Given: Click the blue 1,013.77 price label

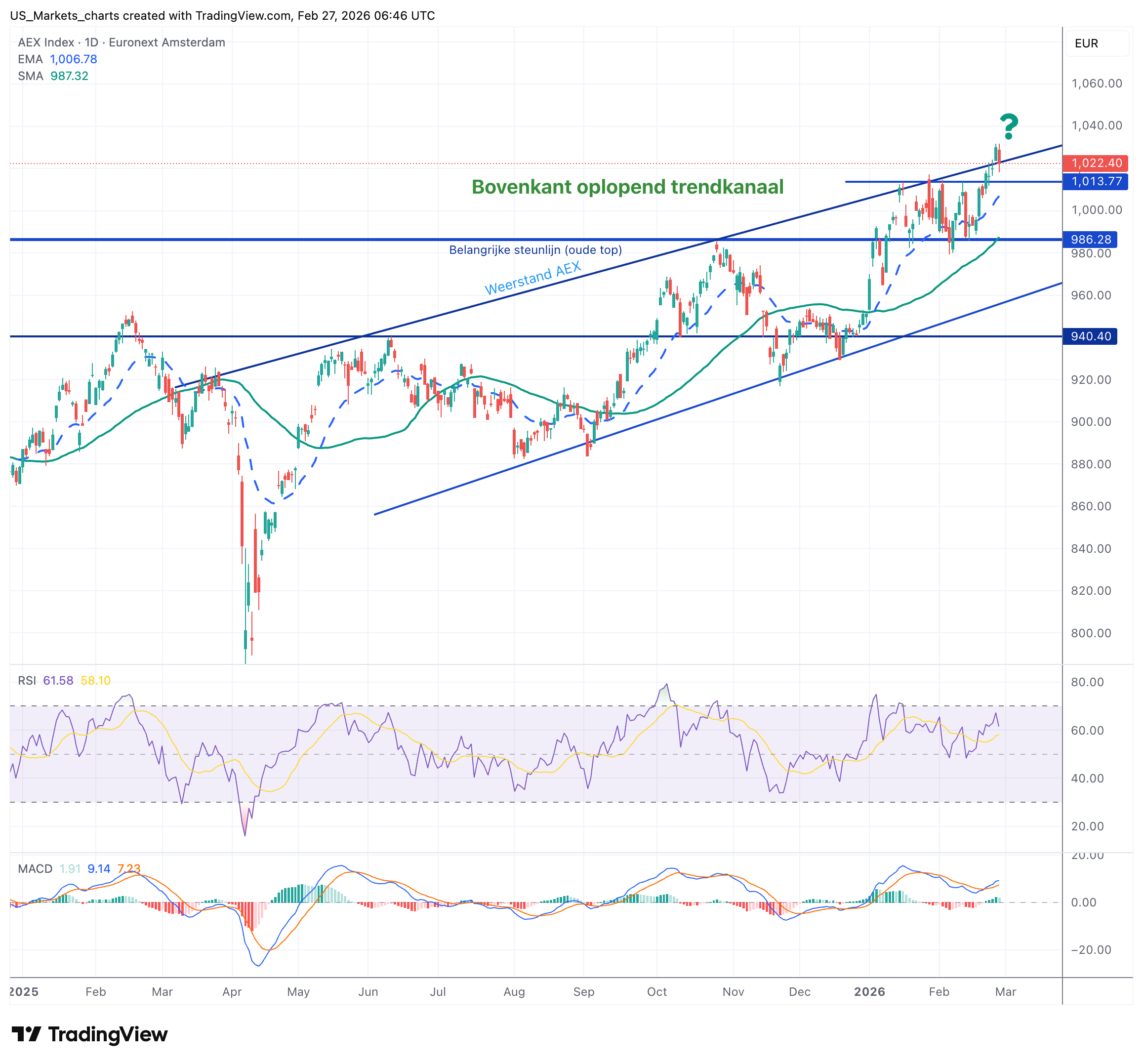Looking at the screenshot, I should tap(1096, 182).
